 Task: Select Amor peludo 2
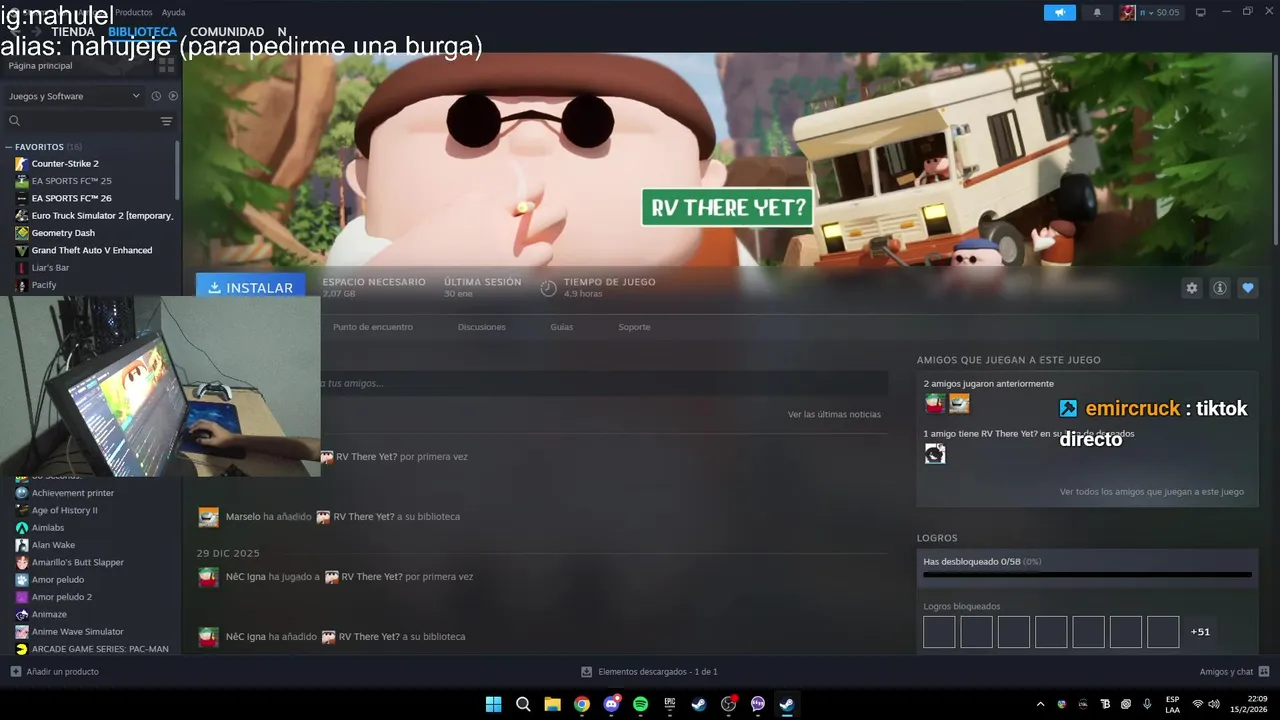pos(61,597)
